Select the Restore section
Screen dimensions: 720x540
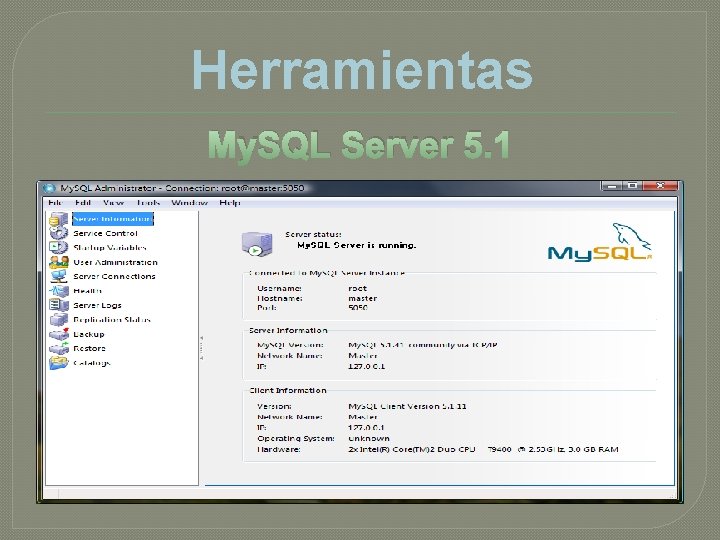90,348
